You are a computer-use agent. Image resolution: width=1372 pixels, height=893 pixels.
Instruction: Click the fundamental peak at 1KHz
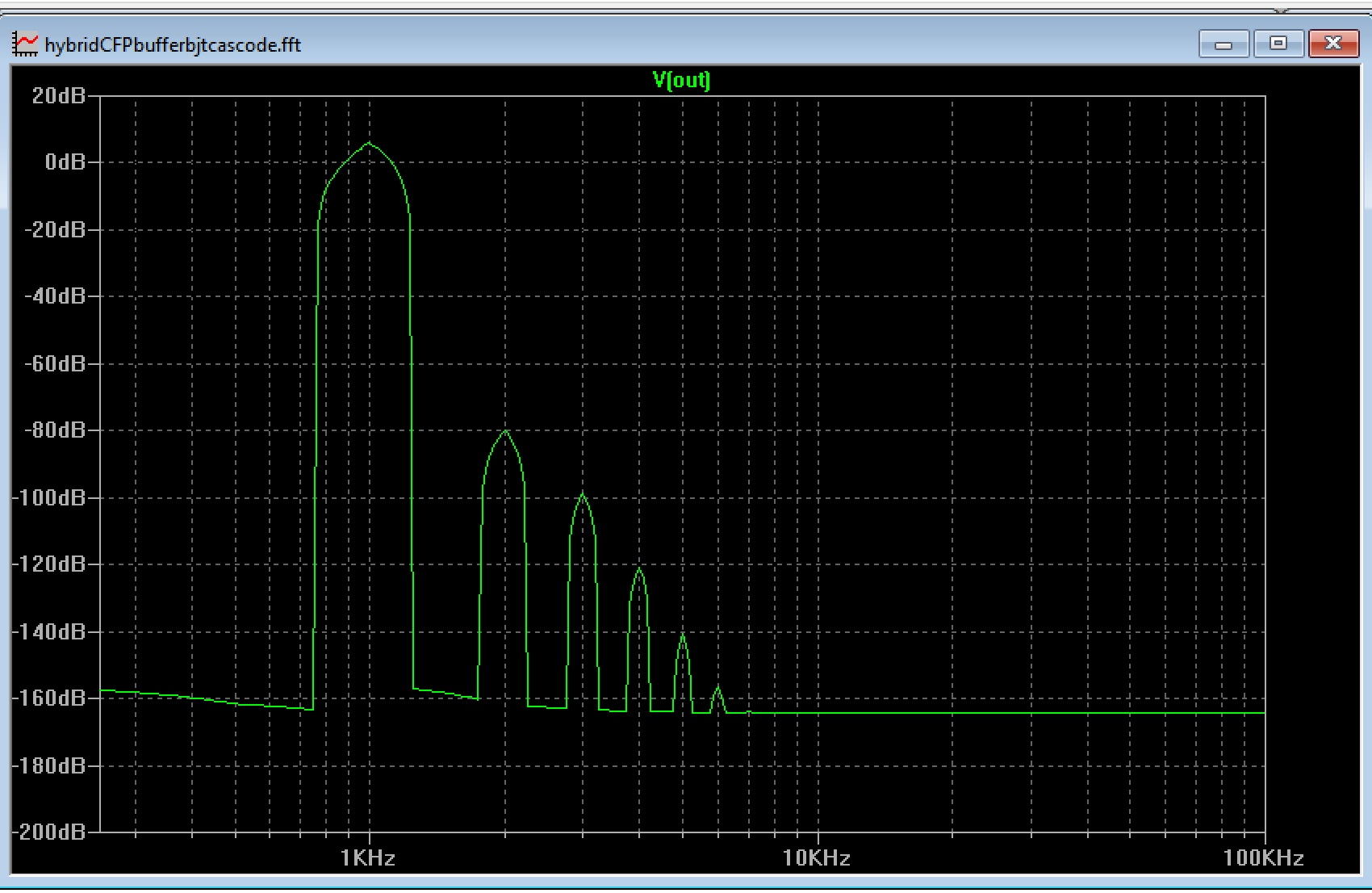coord(369,144)
